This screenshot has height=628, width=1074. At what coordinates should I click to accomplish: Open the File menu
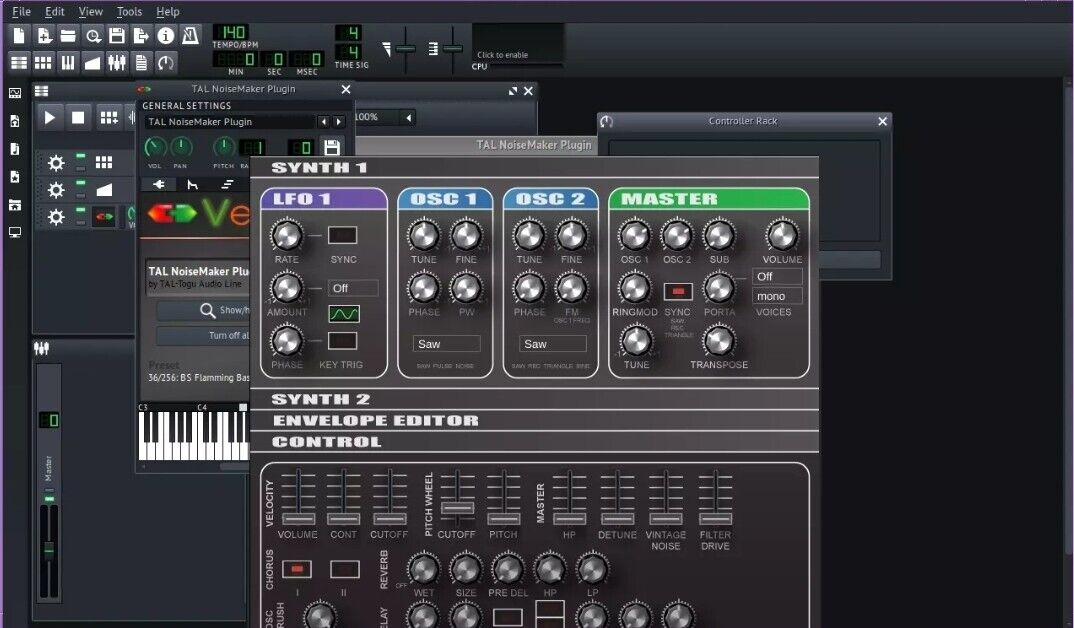point(21,12)
